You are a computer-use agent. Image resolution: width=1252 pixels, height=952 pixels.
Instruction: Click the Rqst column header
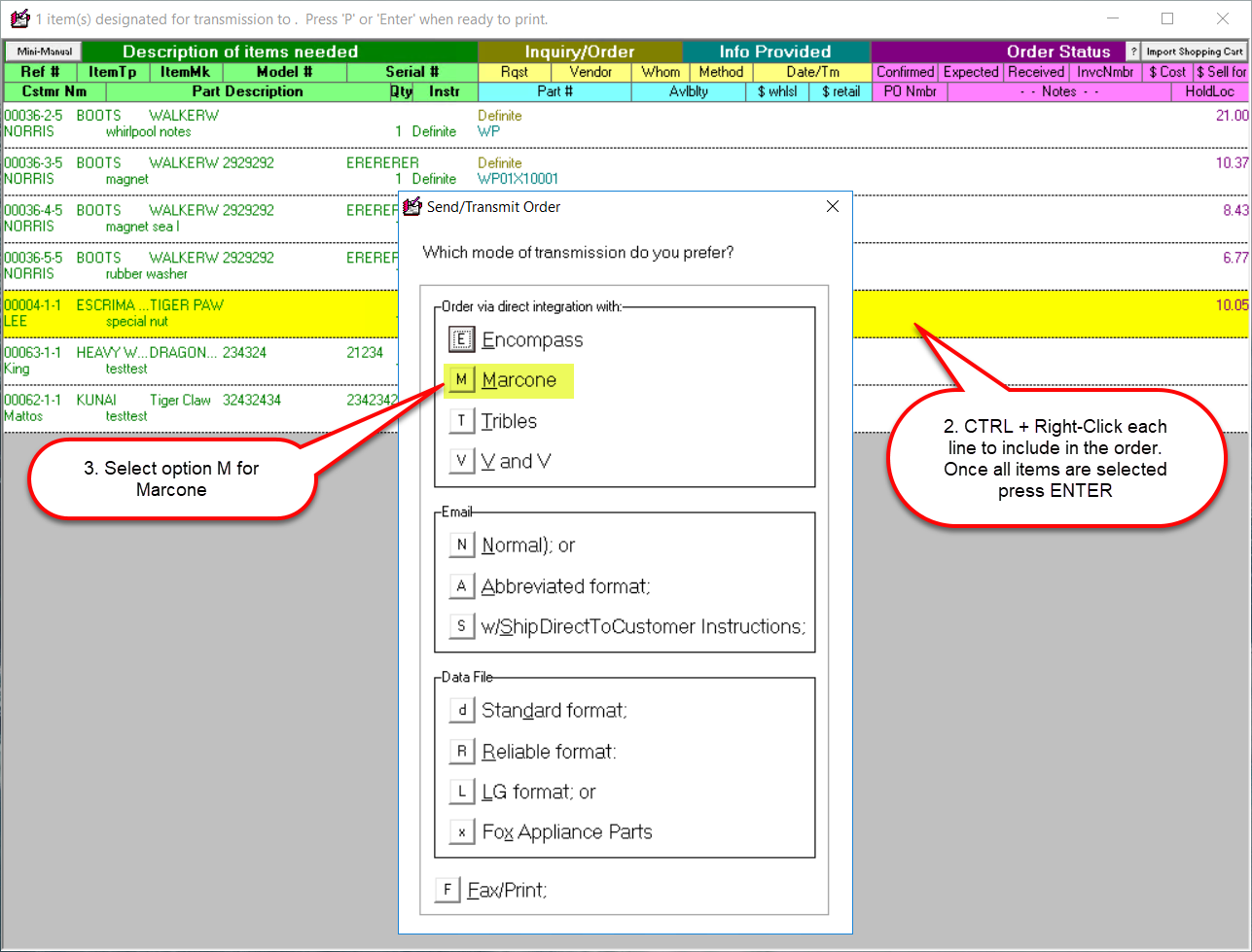pos(515,72)
